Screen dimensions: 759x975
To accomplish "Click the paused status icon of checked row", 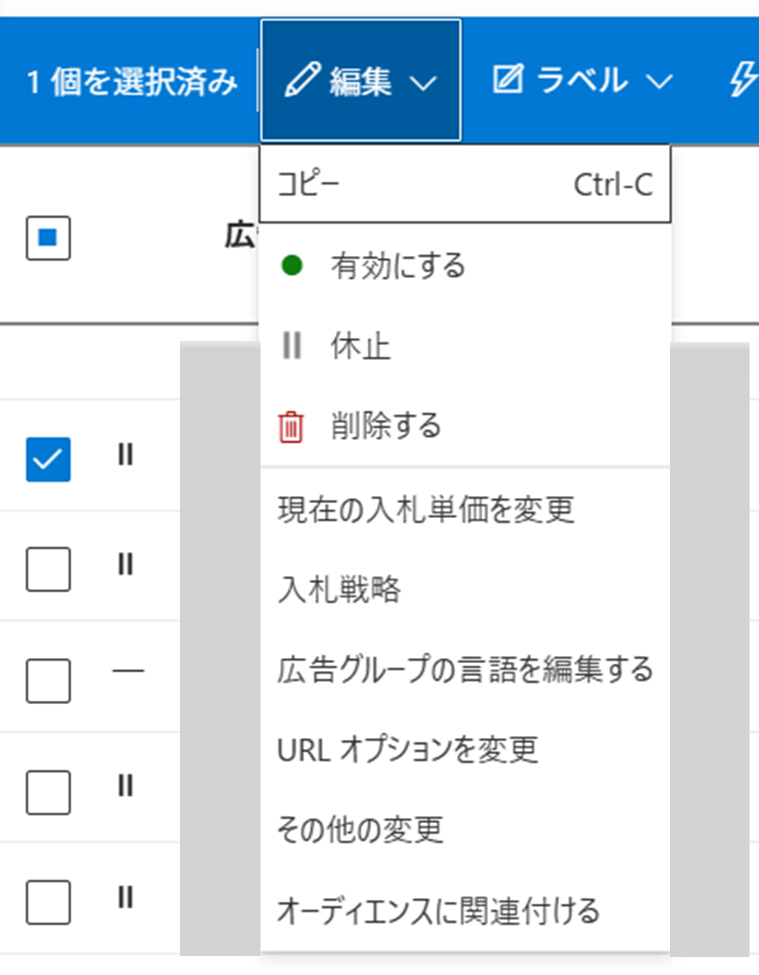I will pos(125,456).
